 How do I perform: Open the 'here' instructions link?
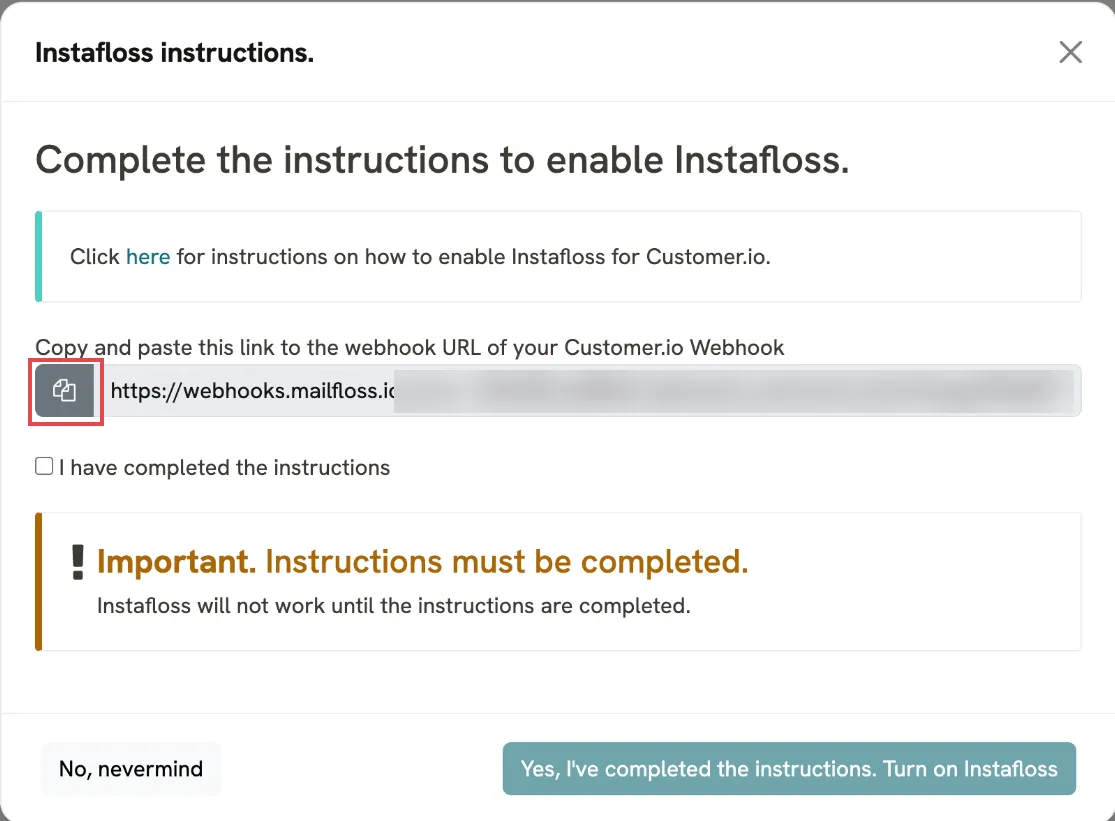148,257
